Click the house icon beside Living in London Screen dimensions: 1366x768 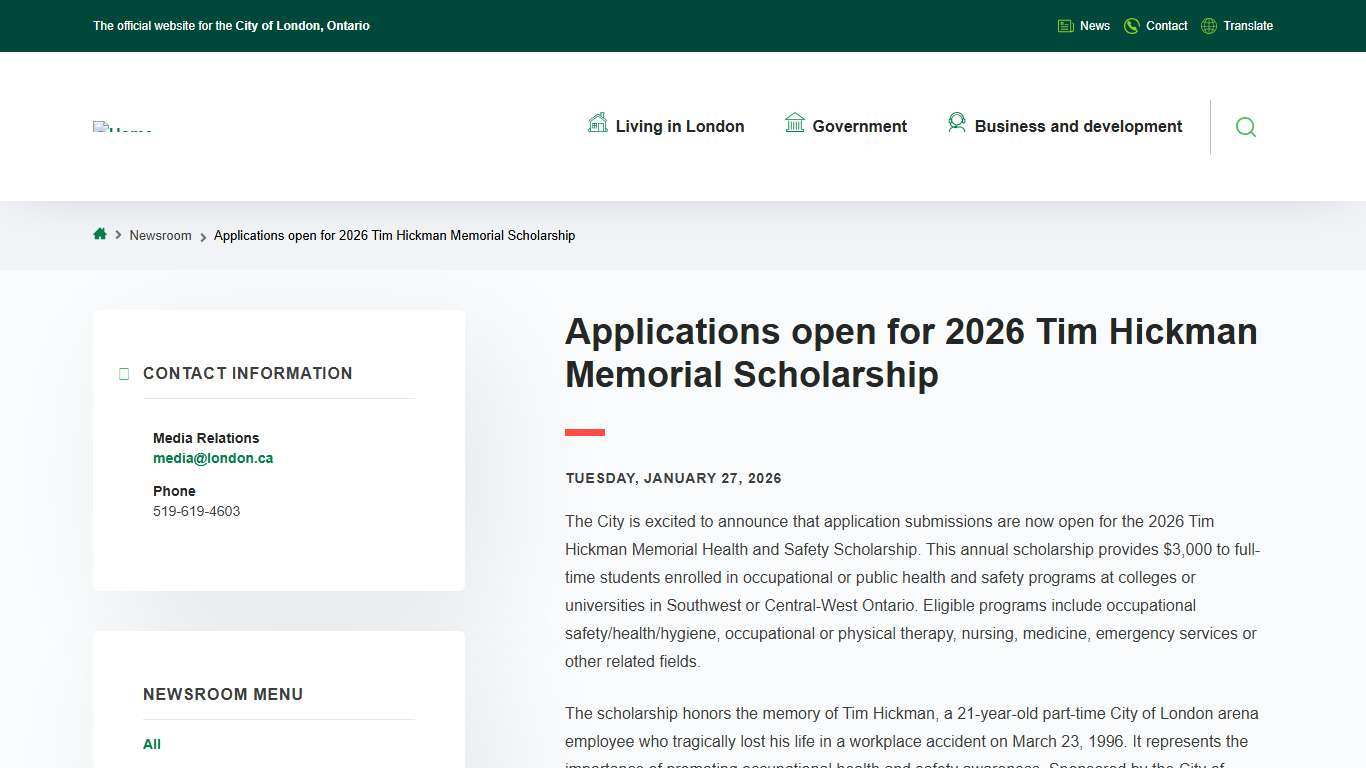point(597,123)
